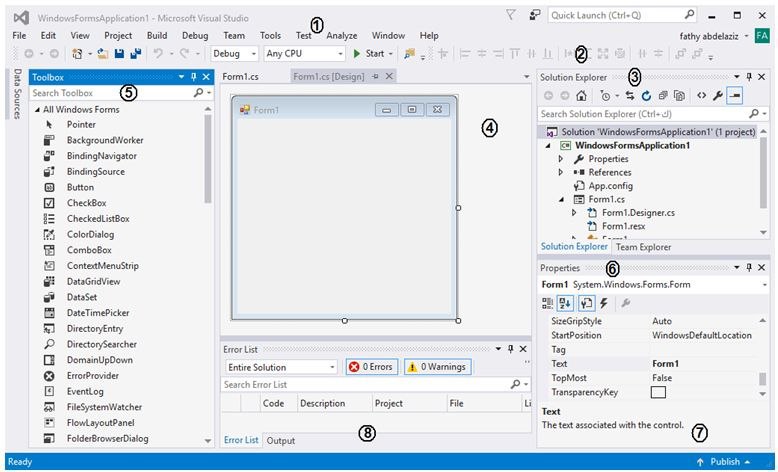Click the feedback icon beside Quick Launch
The image size is (778, 472).
(x=534, y=15)
